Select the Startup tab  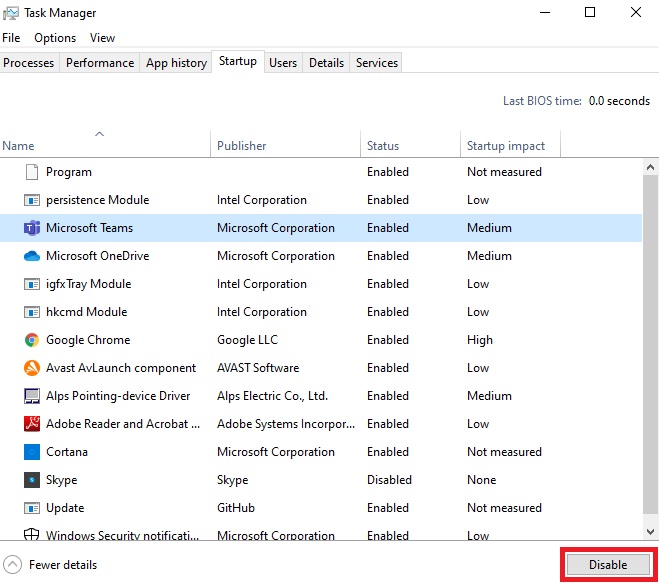(x=238, y=61)
